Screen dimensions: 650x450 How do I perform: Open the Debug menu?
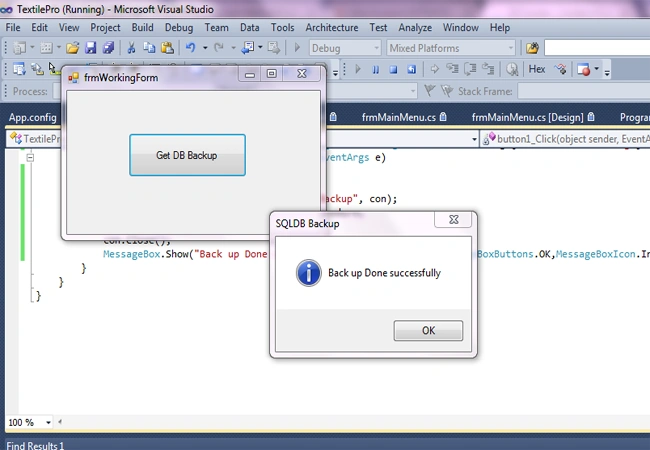pyautogui.click(x=179, y=28)
